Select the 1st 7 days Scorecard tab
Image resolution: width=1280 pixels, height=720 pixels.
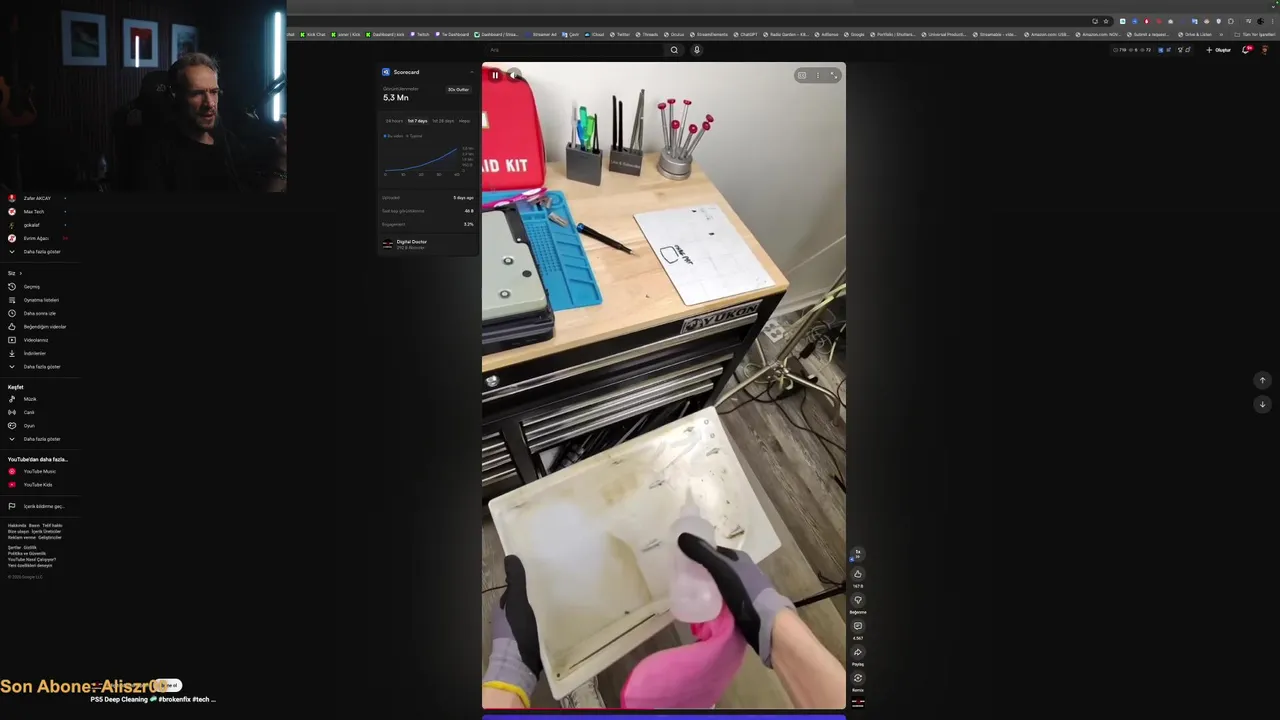tap(417, 121)
